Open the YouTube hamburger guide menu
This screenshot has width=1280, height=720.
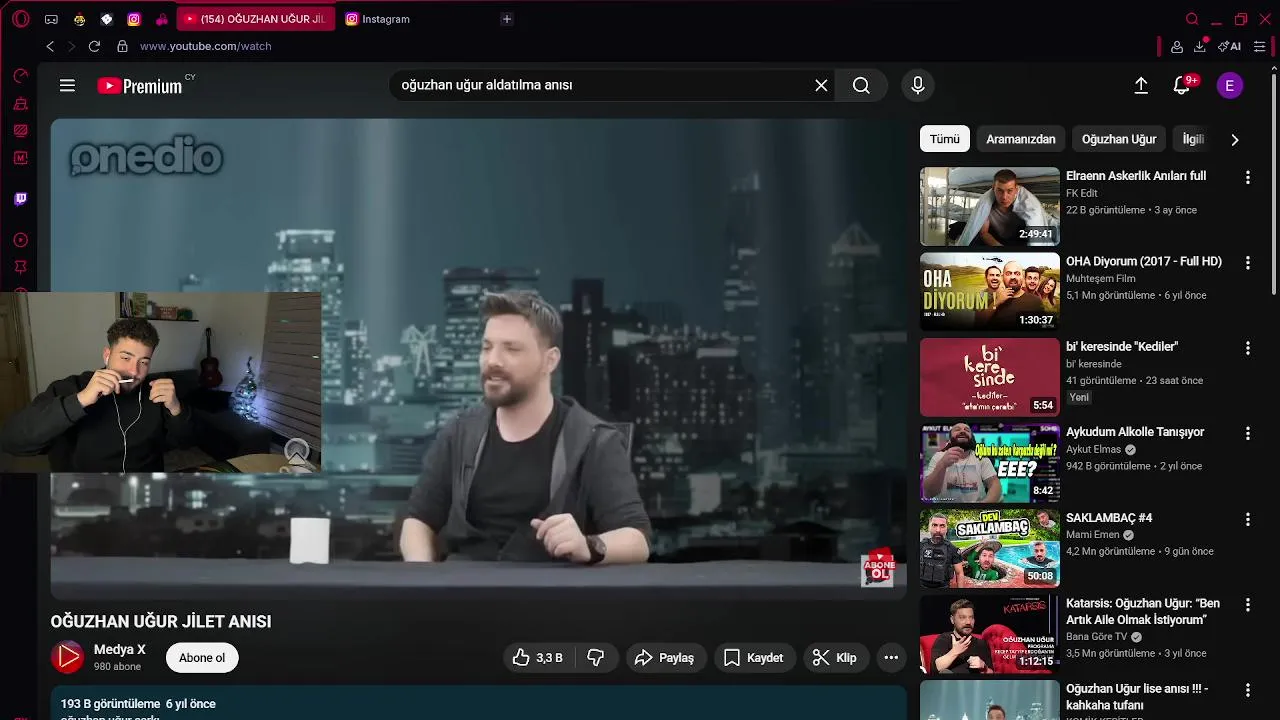click(67, 86)
